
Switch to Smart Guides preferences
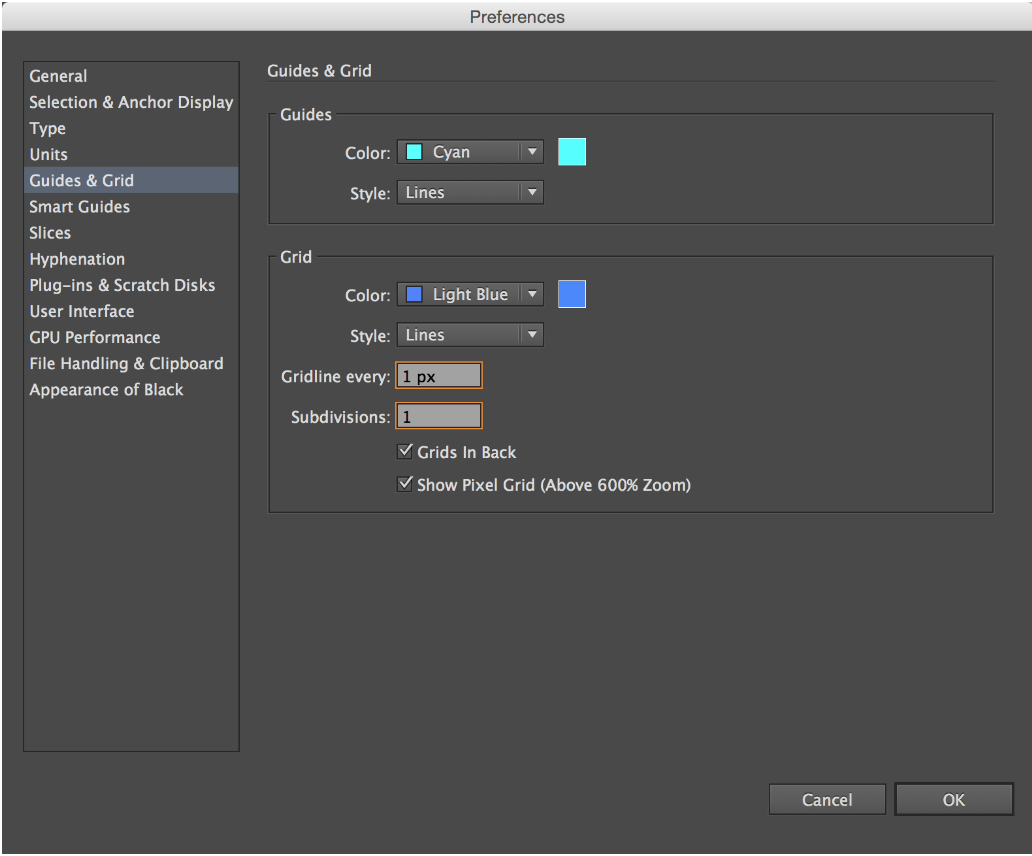[x=131, y=207]
